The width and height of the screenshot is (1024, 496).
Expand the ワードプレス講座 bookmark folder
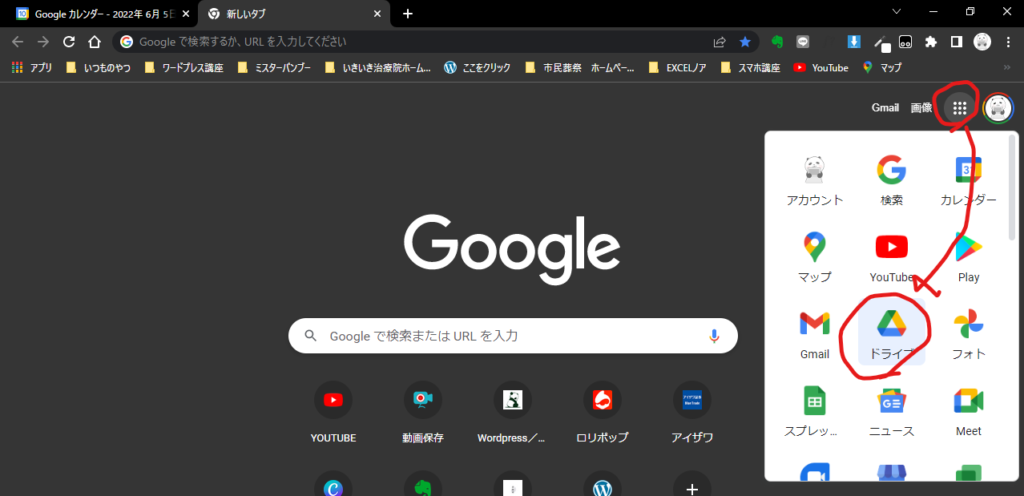click(x=183, y=68)
